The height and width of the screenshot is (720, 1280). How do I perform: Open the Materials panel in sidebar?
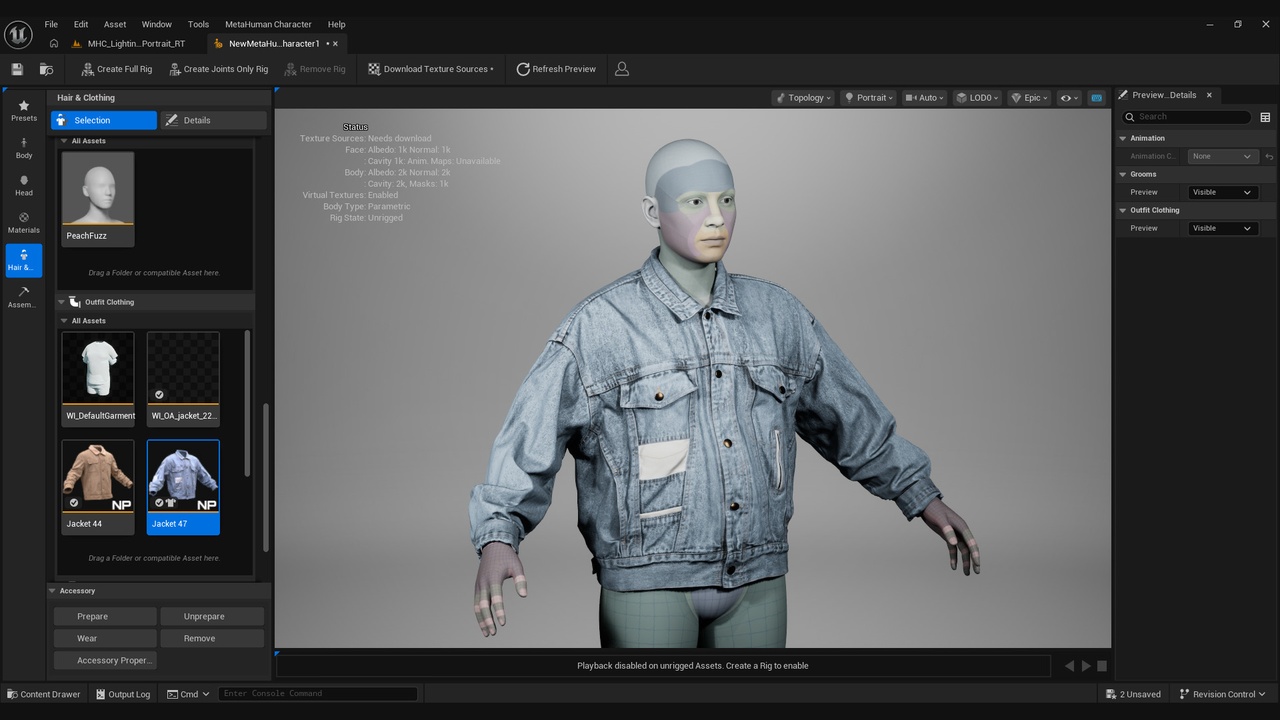24,223
